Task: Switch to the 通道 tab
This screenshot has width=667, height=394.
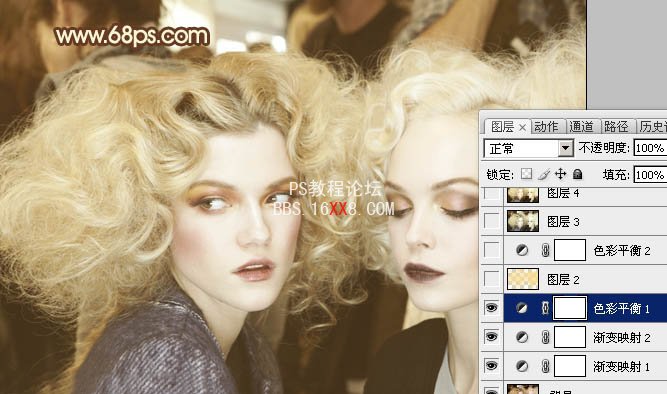Action: [581, 126]
